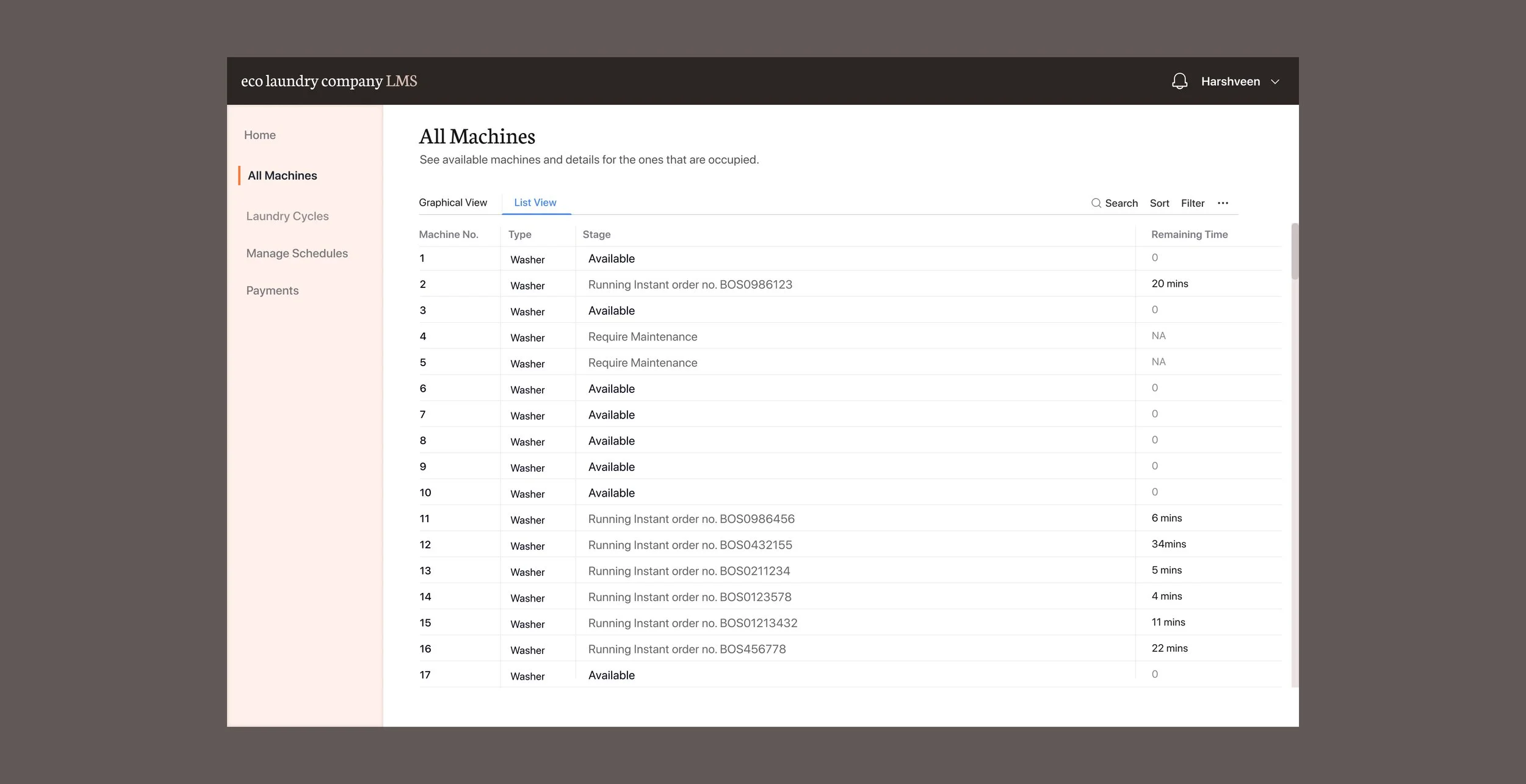Viewport: 1526px width, 784px height.
Task: Open the Sort options
Action: 1159,203
